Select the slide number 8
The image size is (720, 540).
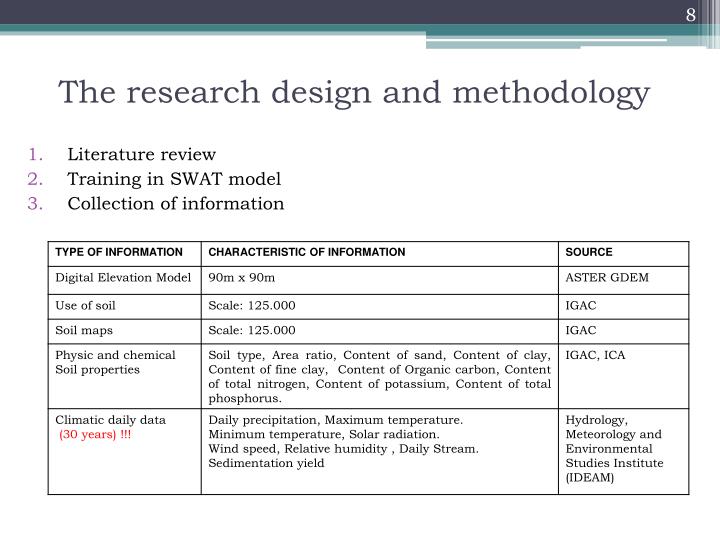691,15
